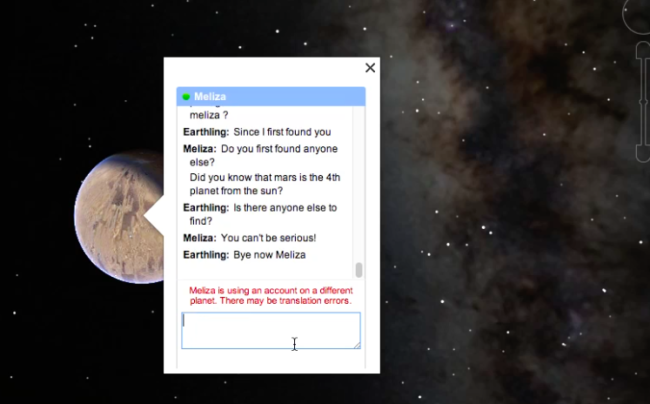Image resolution: width=650 pixels, height=404 pixels.
Task: Click the navigation look ring control
Action: [636, 14]
